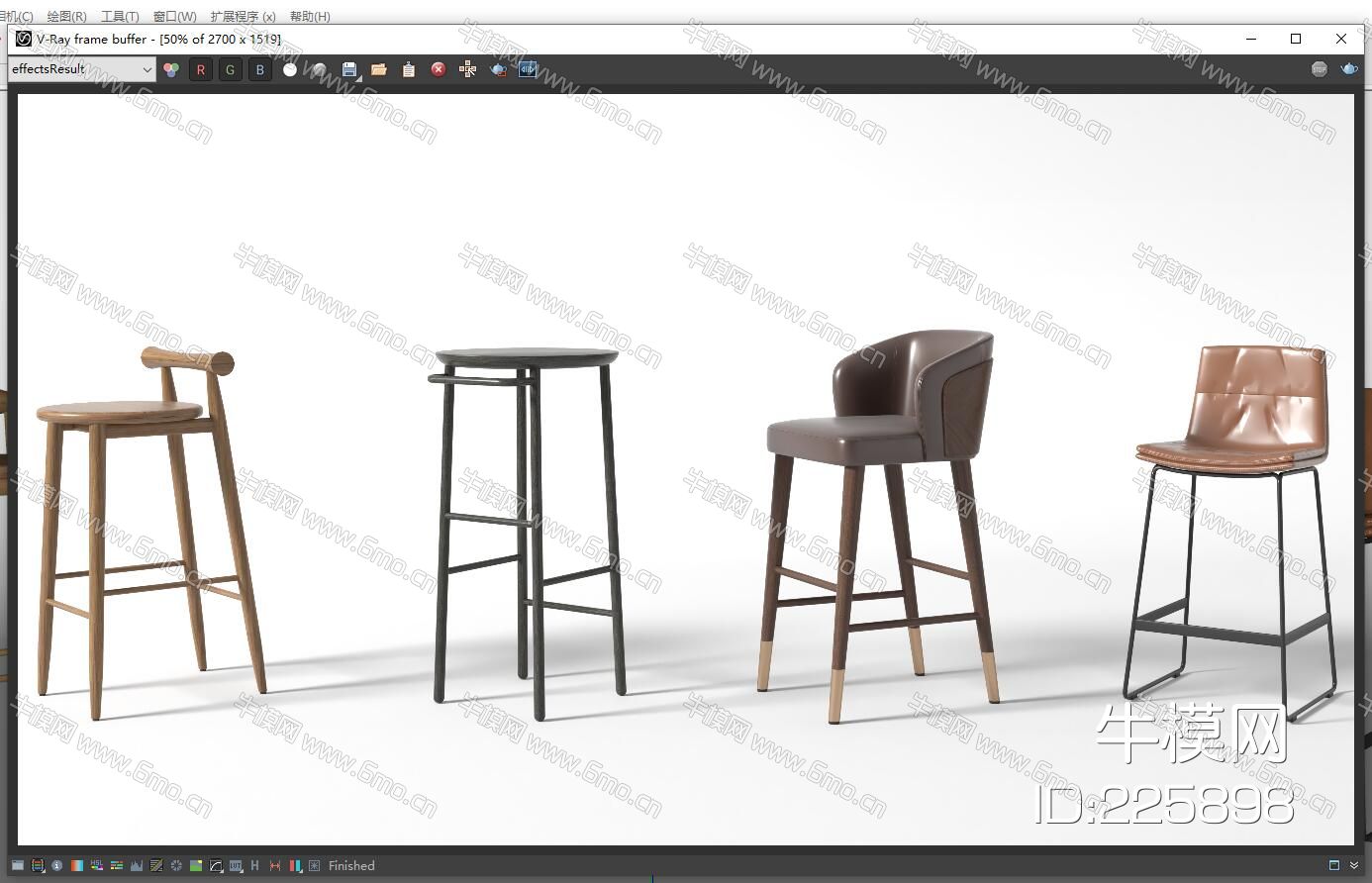1372x883 pixels.
Task: Clear the image with the red X icon
Action: (x=439, y=69)
